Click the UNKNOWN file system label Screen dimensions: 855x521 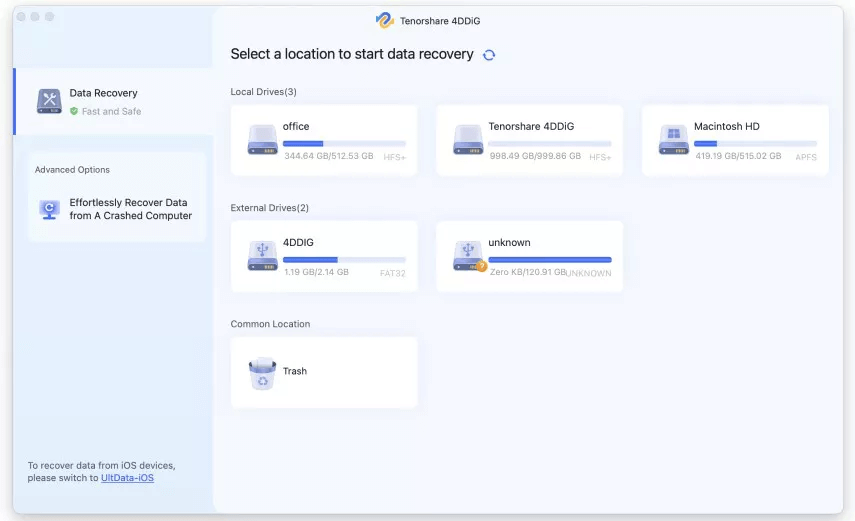588,273
